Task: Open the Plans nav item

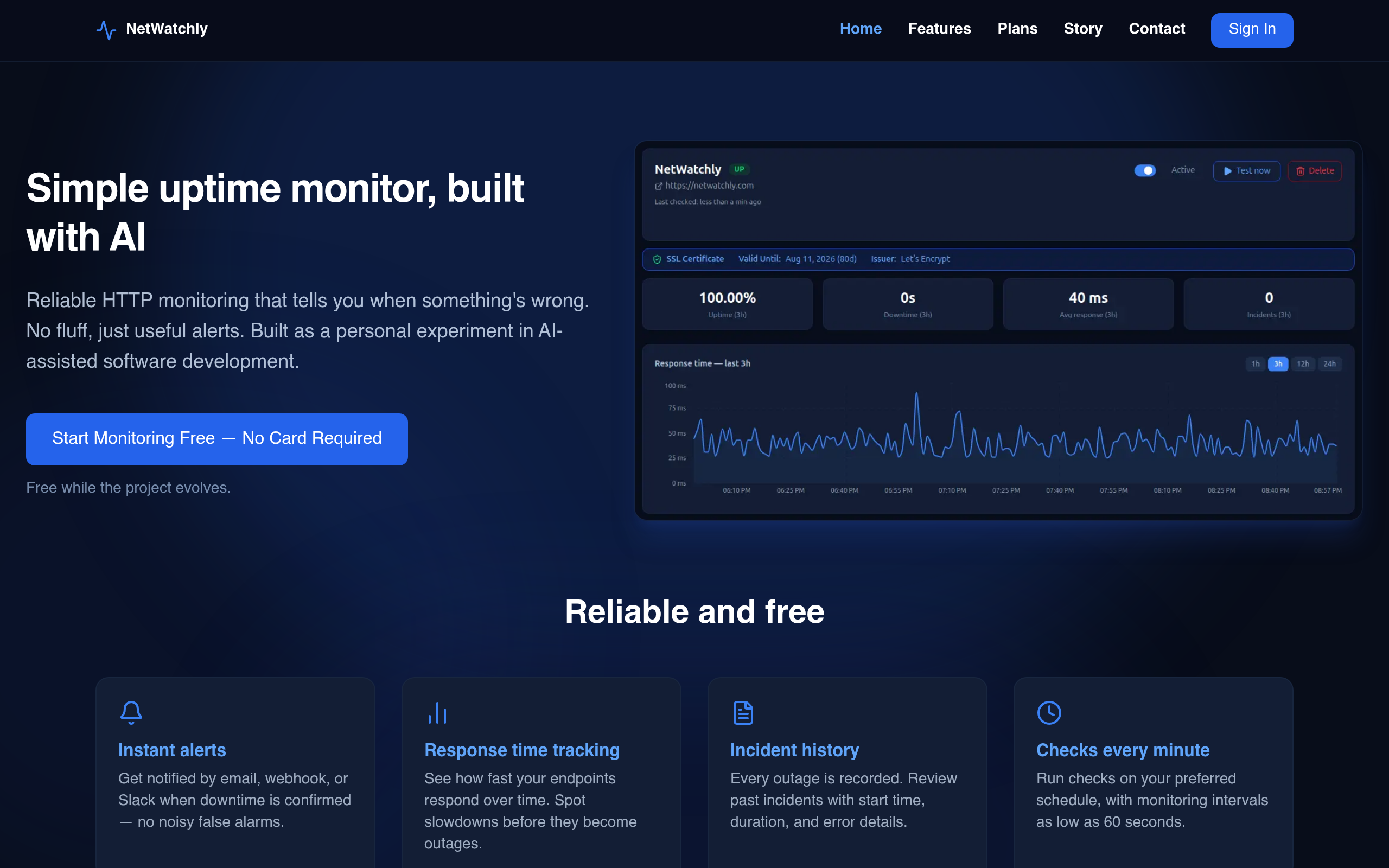Action: tap(1017, 29)
